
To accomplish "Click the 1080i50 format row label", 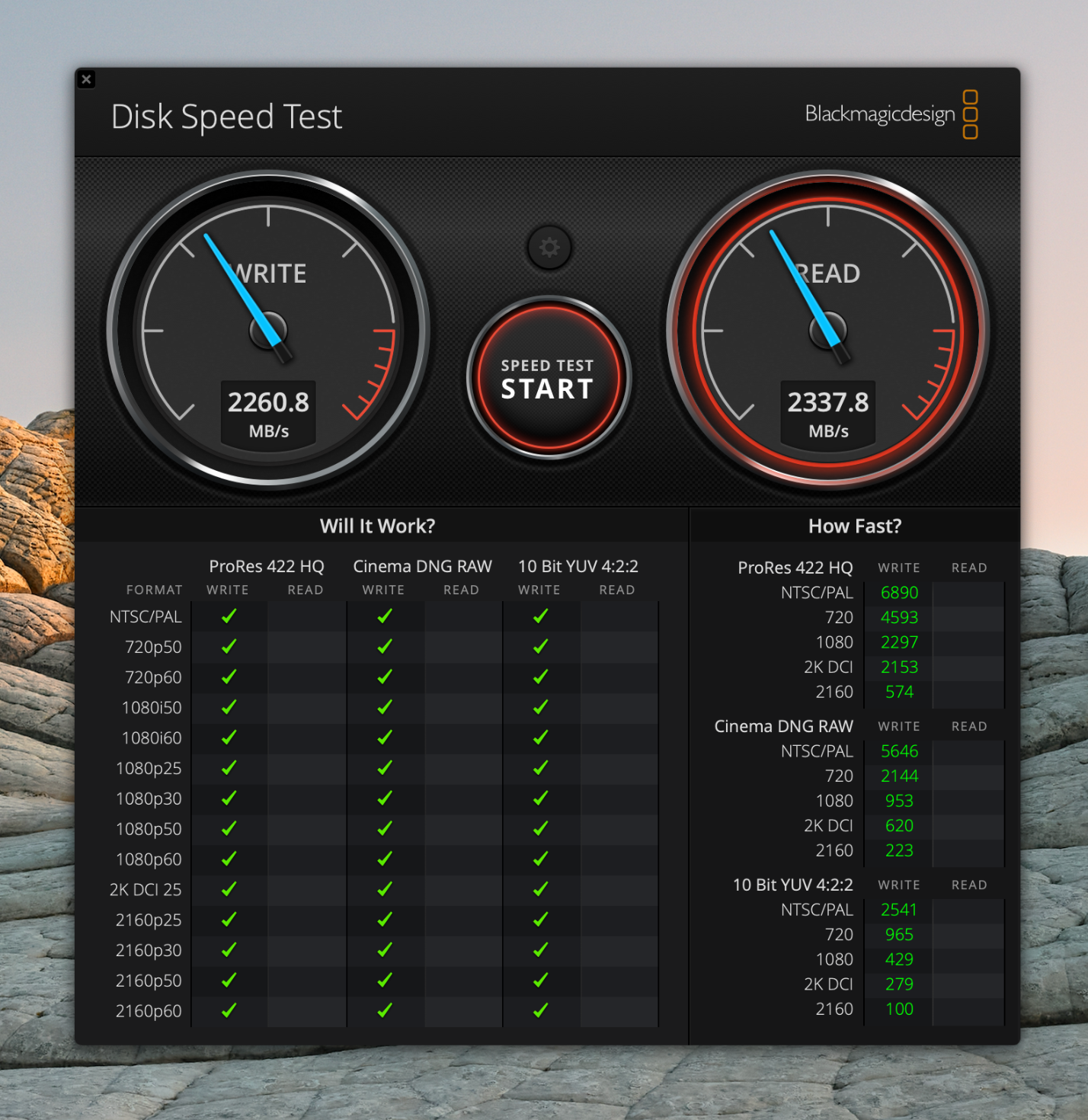I will 152,708.
